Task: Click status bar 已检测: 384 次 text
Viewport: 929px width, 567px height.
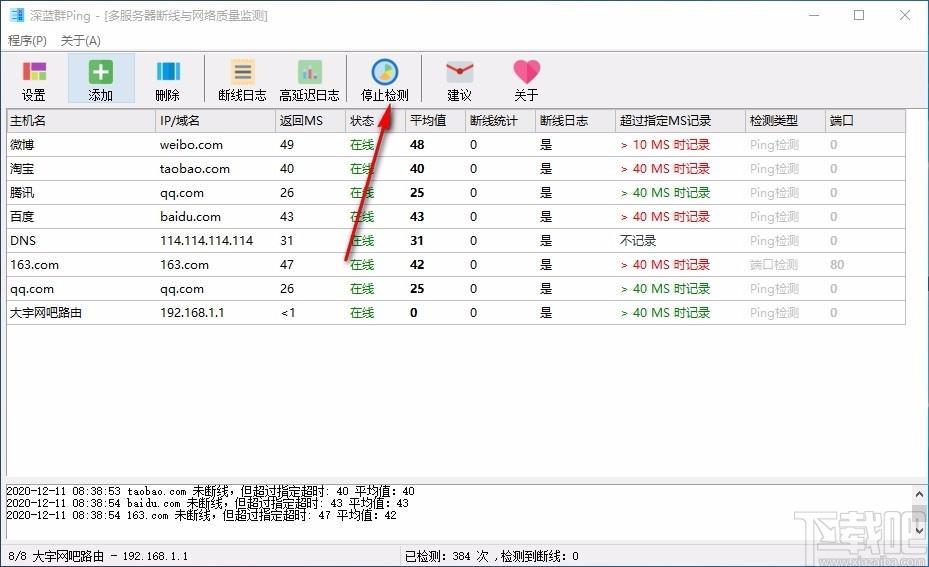Action: pos(447,556)
